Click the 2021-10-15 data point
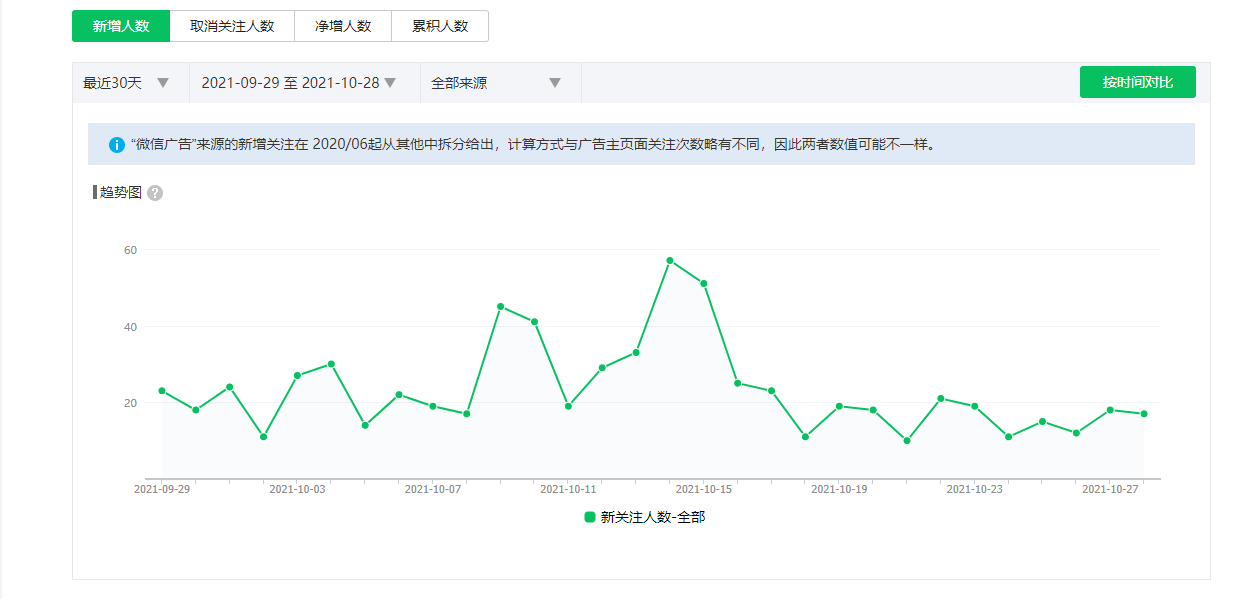 (x=704, y=283)
